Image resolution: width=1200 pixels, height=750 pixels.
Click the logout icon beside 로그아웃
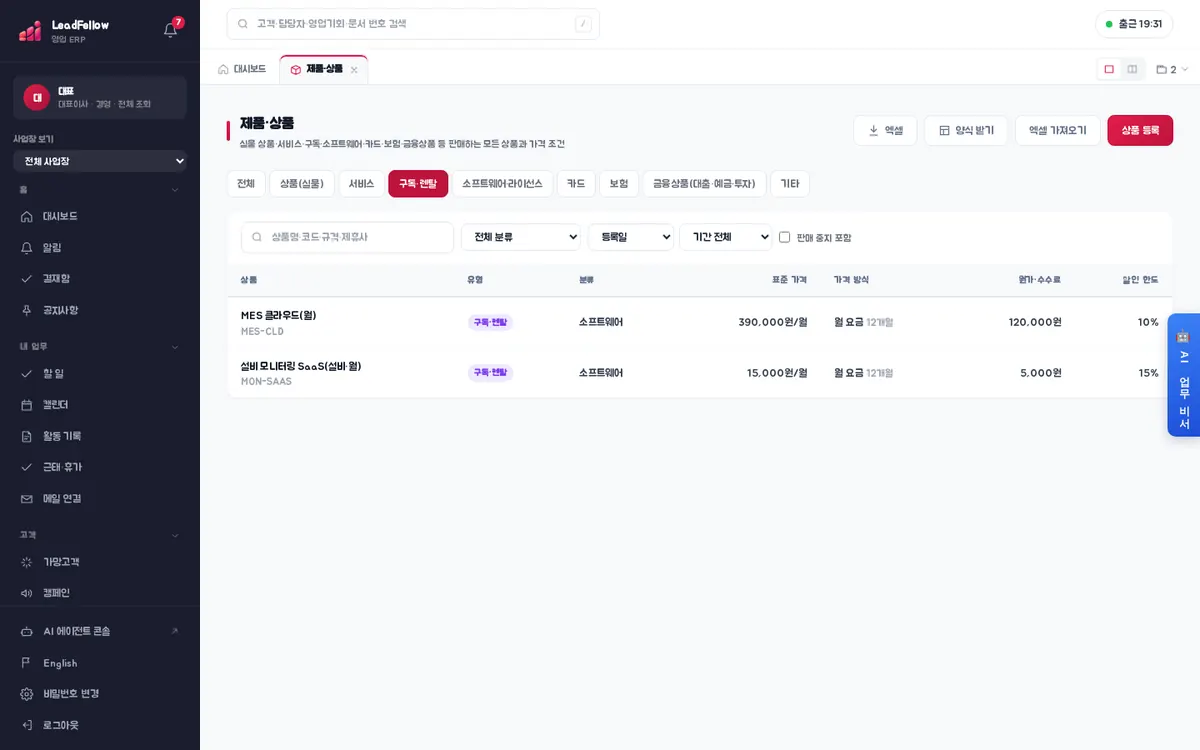pyautogui.click(x=27, y=725)
